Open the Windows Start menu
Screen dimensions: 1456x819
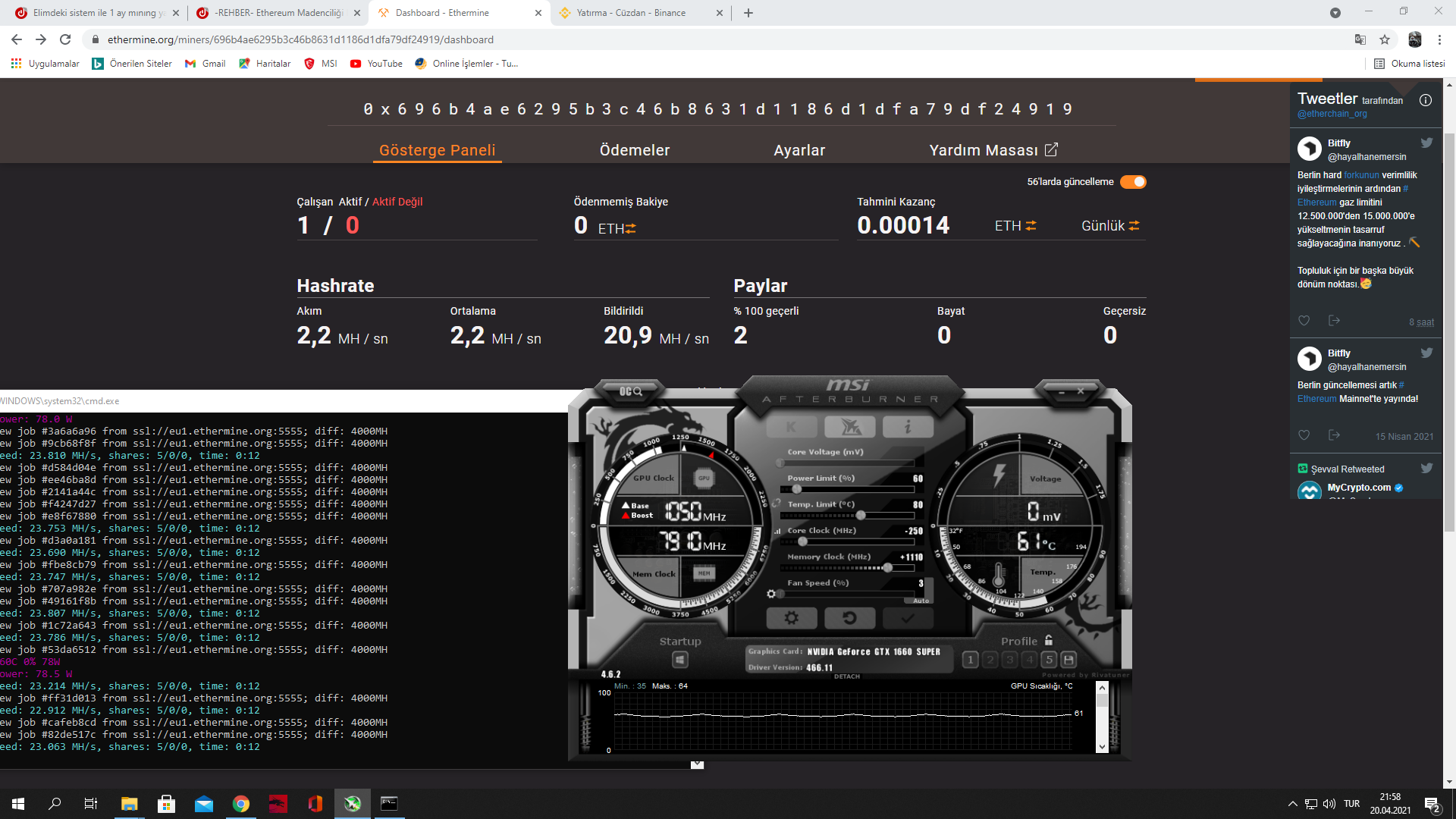18,804
